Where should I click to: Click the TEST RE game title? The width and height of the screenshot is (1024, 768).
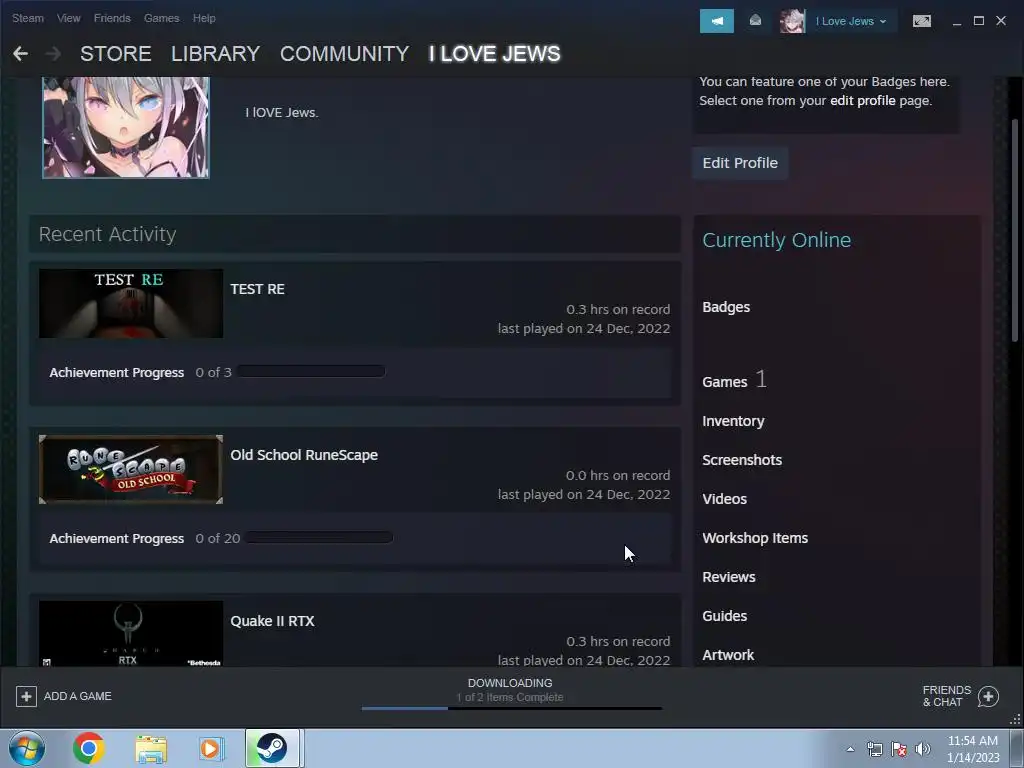coord(257,289)
